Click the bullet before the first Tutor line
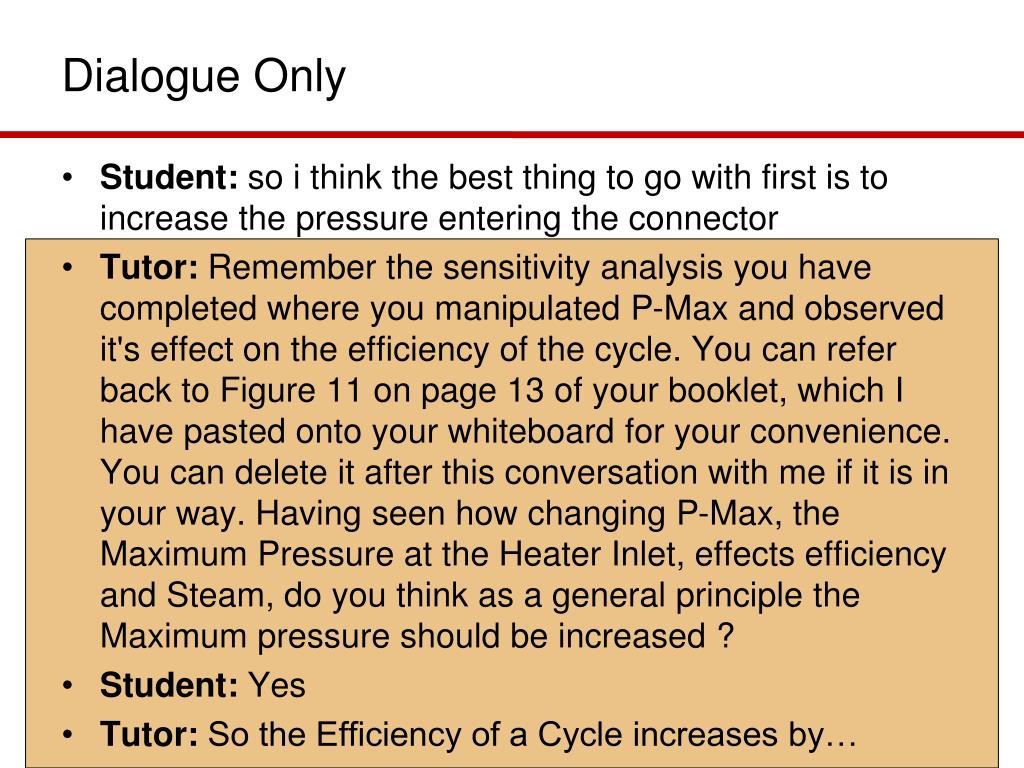Viewport: 1024px width, 768px height. [67, 268]
